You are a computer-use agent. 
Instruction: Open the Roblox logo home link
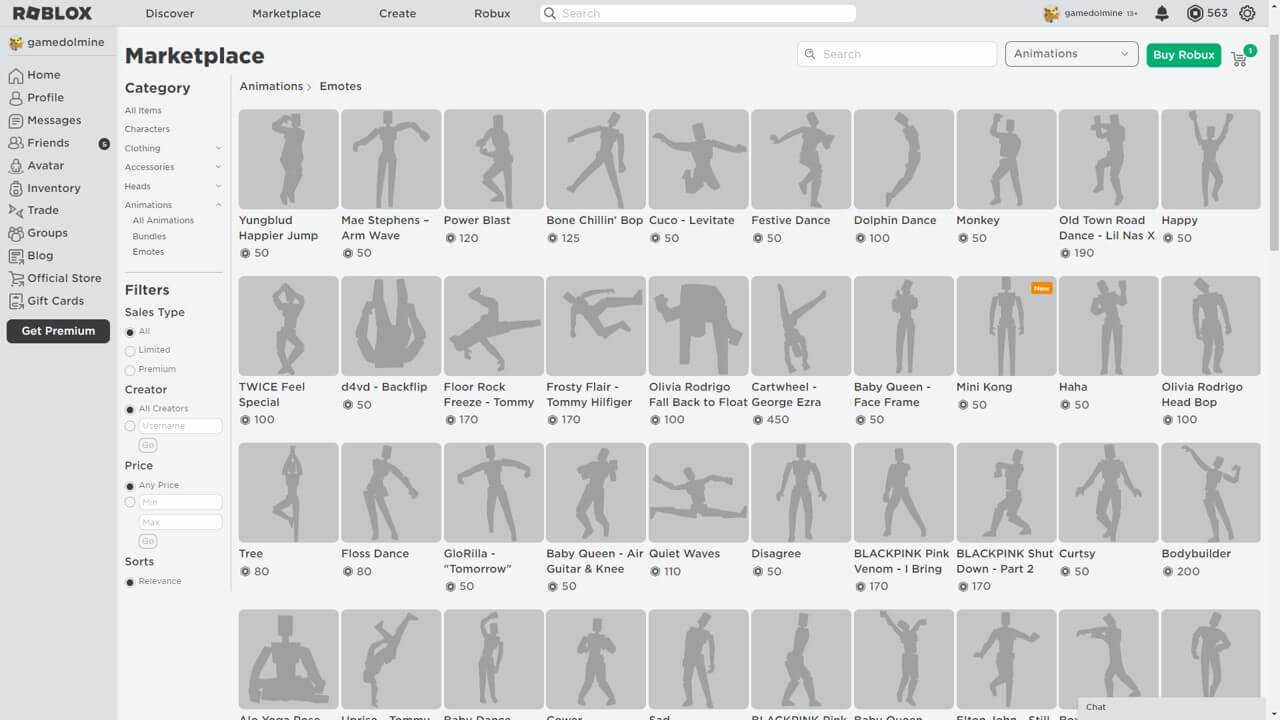pyautogui.click(x=52, y=13)
